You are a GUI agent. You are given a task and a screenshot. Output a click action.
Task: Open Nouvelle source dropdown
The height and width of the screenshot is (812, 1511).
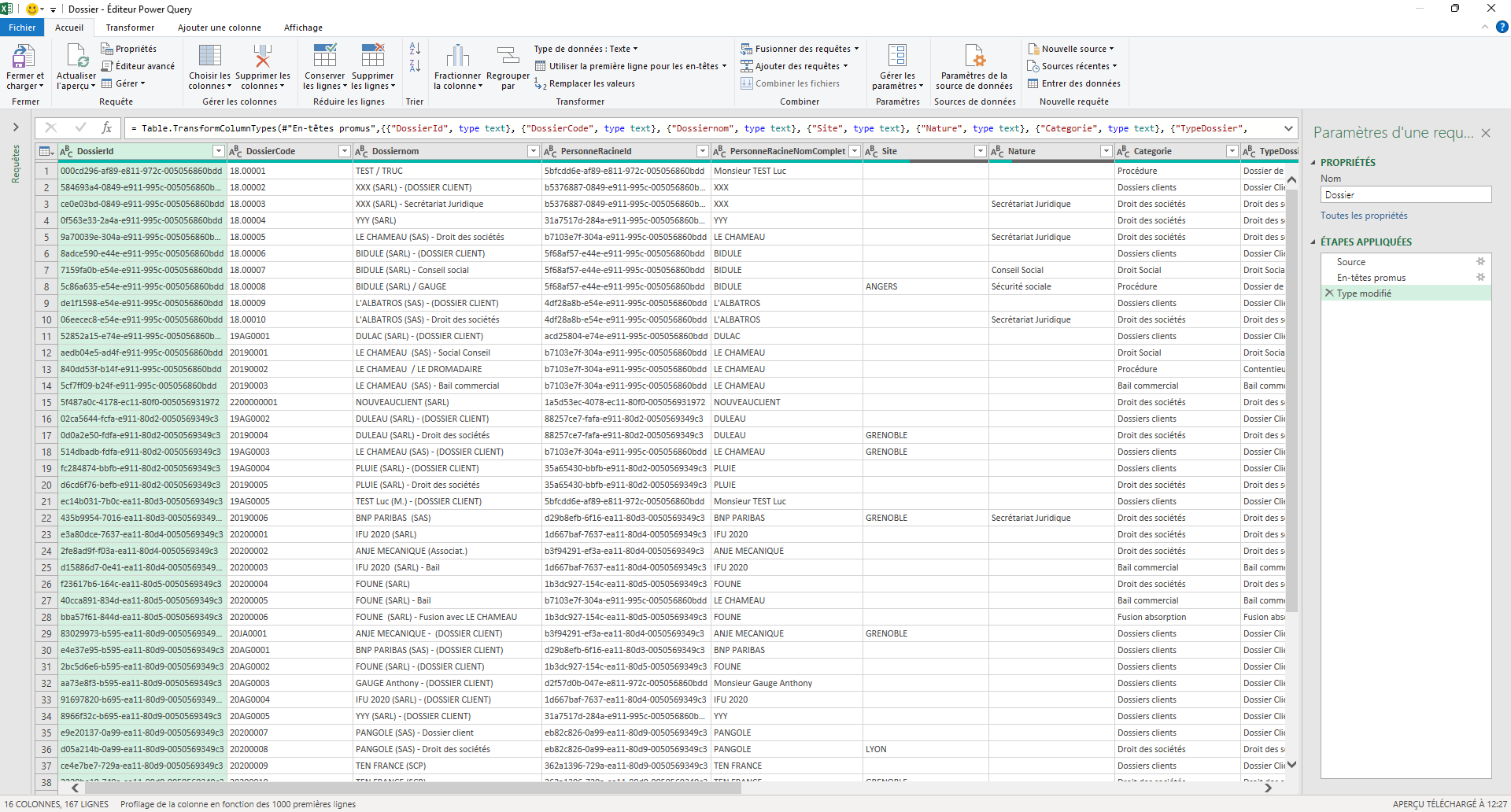pos(1070,49)
